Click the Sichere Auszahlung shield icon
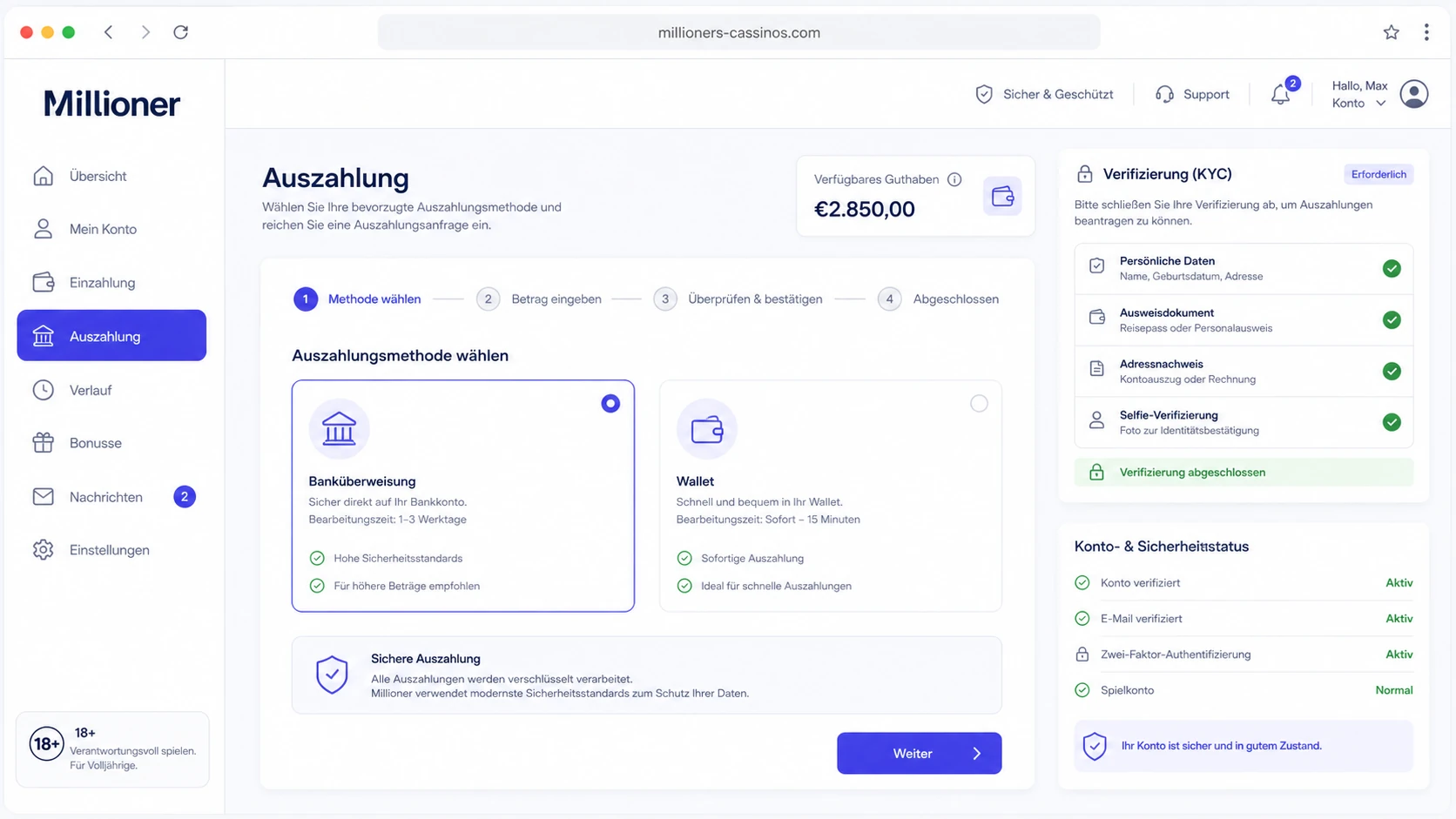1456x819 pixels. (332, 675)
